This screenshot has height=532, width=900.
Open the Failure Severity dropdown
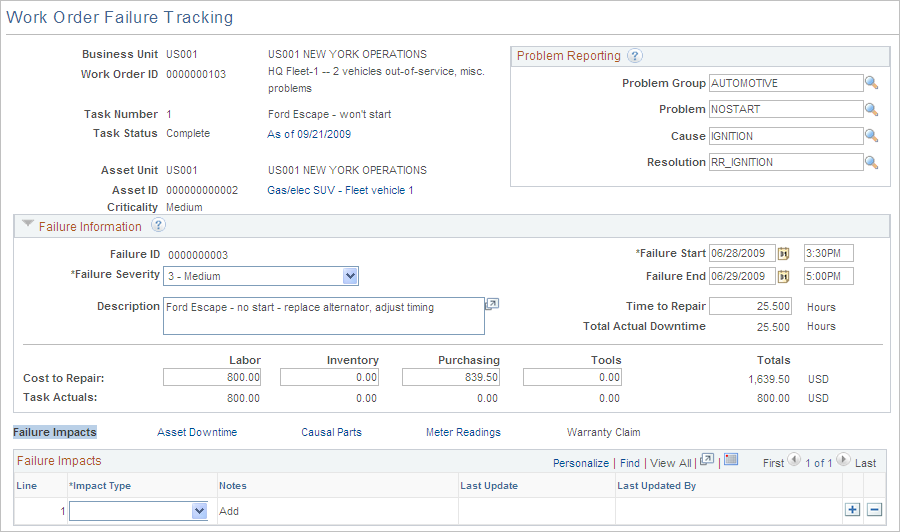pyautogui.click(x=350, y=276)
